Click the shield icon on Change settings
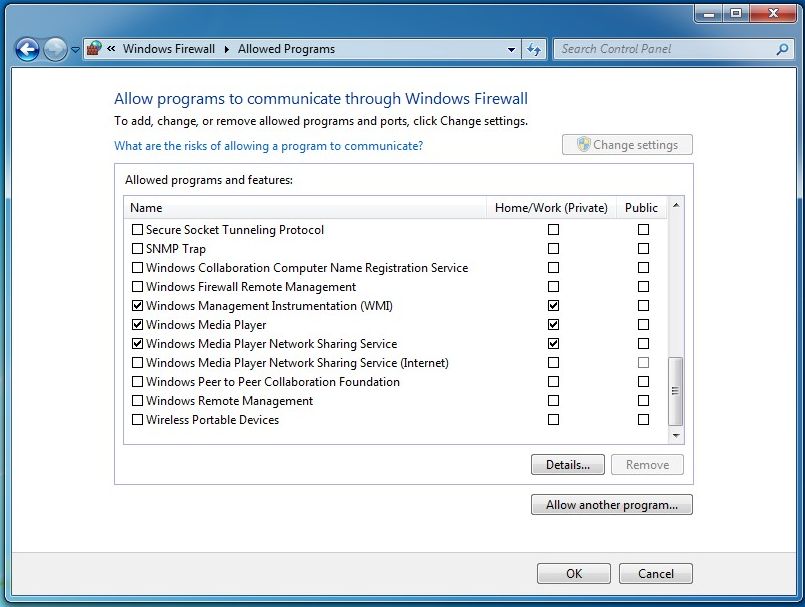Screen dimensions: 805x607 584,144
